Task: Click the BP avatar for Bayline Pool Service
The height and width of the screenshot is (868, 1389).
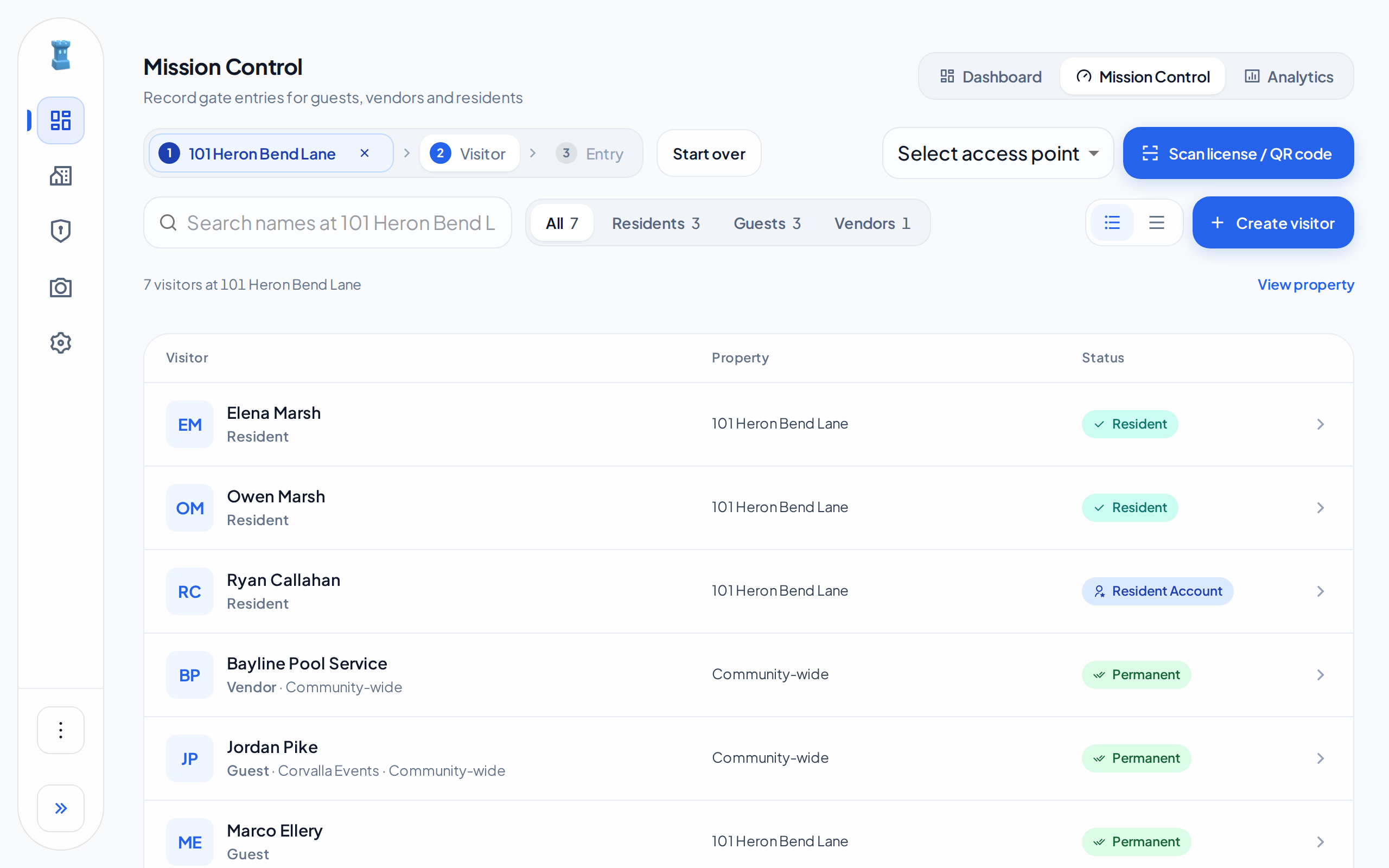Action: click(x=190, y=675)
